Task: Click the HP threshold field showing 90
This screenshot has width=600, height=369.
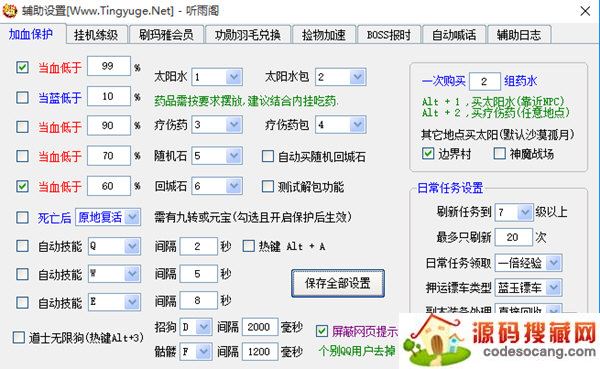Action: 109,126
